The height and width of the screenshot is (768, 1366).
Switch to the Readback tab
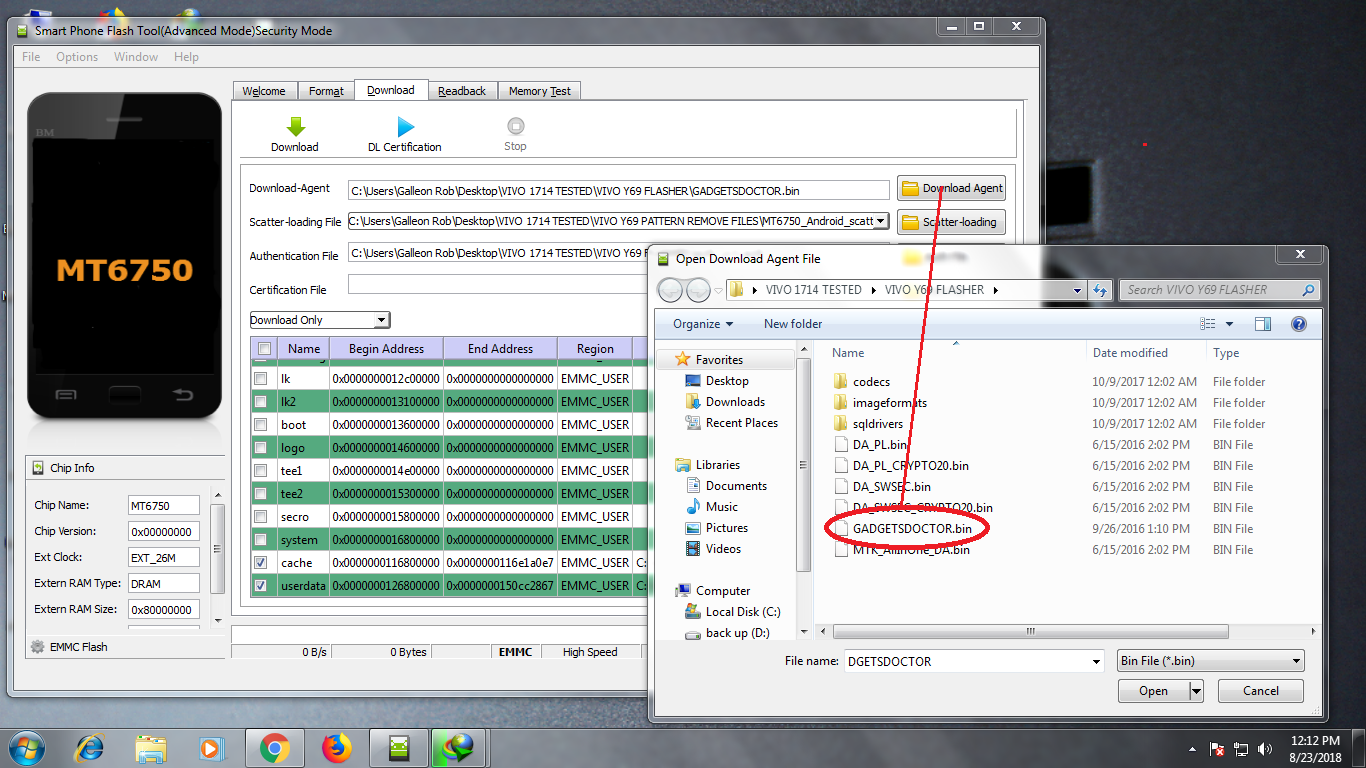462,91
